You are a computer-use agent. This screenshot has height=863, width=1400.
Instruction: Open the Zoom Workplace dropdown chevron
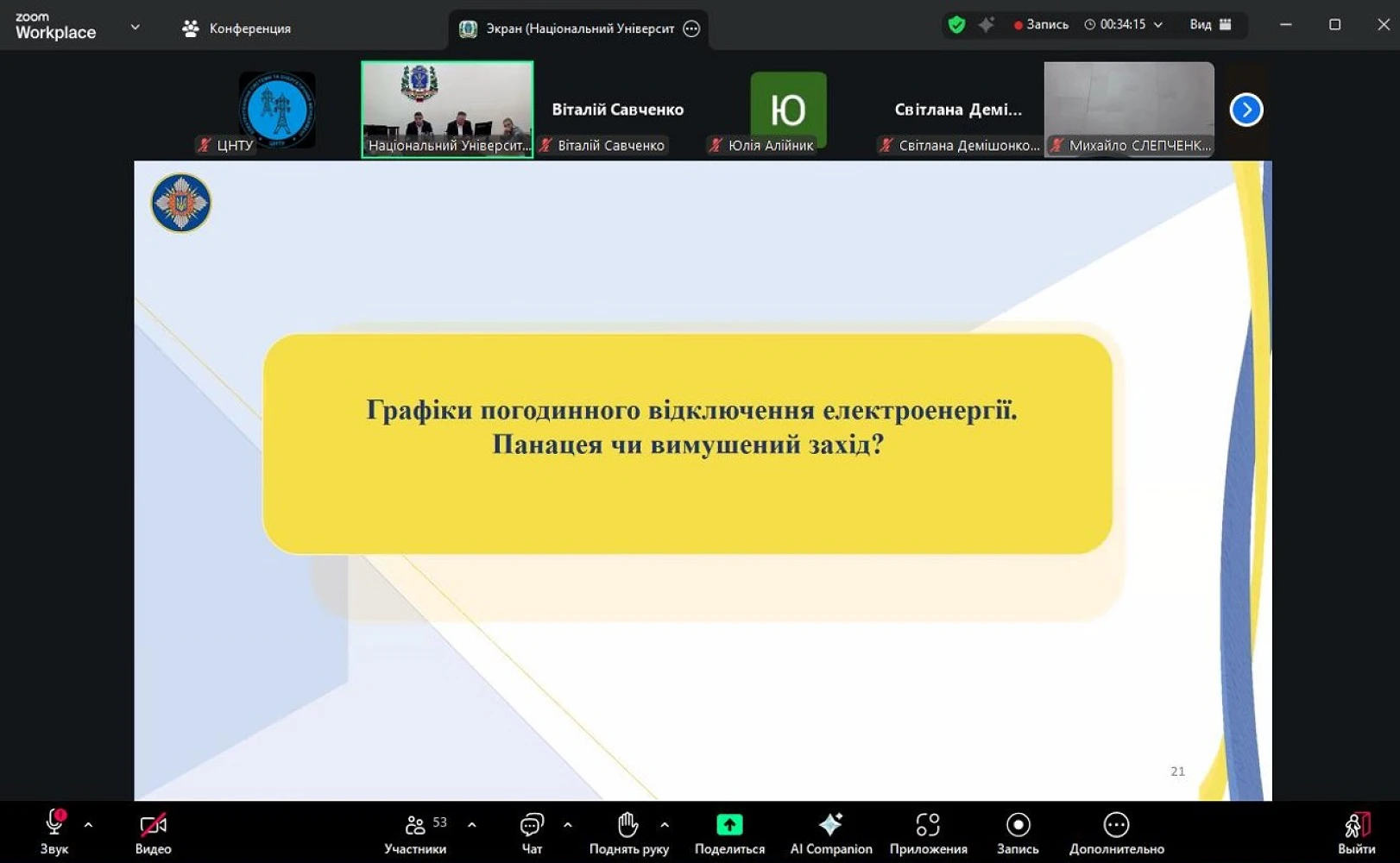pyautogui.click(x=136, y=27)
